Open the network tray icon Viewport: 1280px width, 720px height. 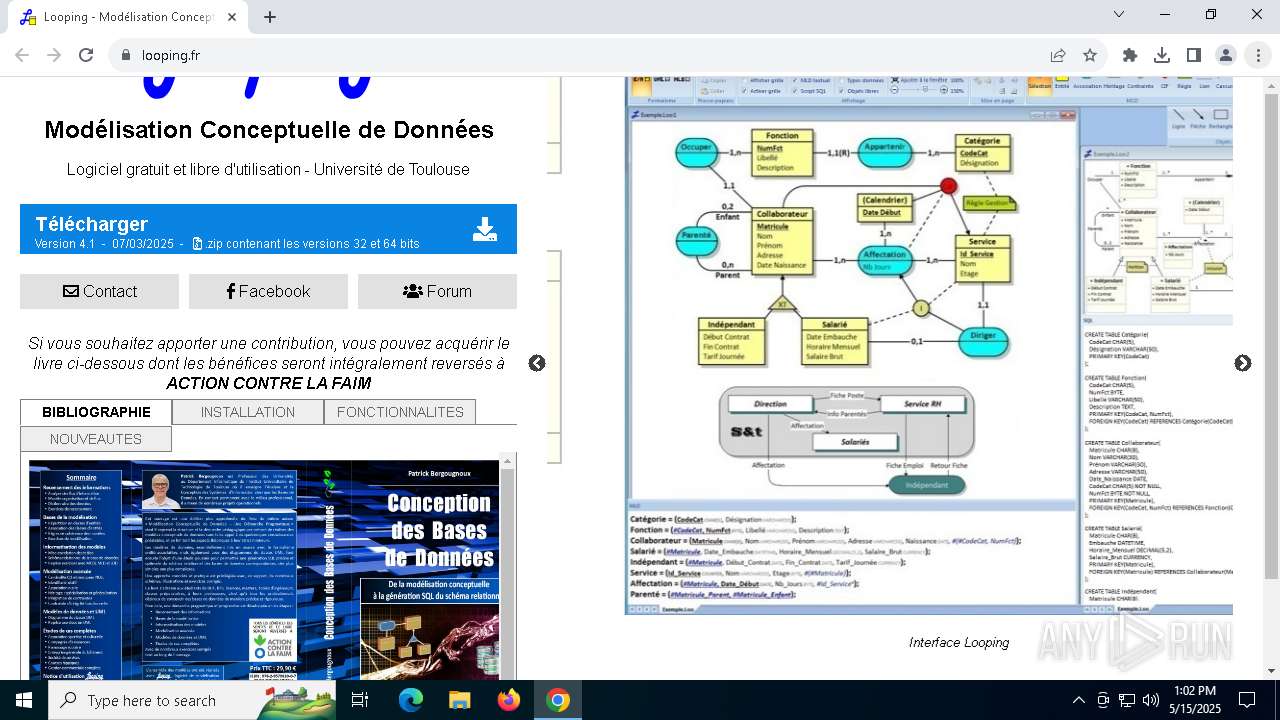1127,700
